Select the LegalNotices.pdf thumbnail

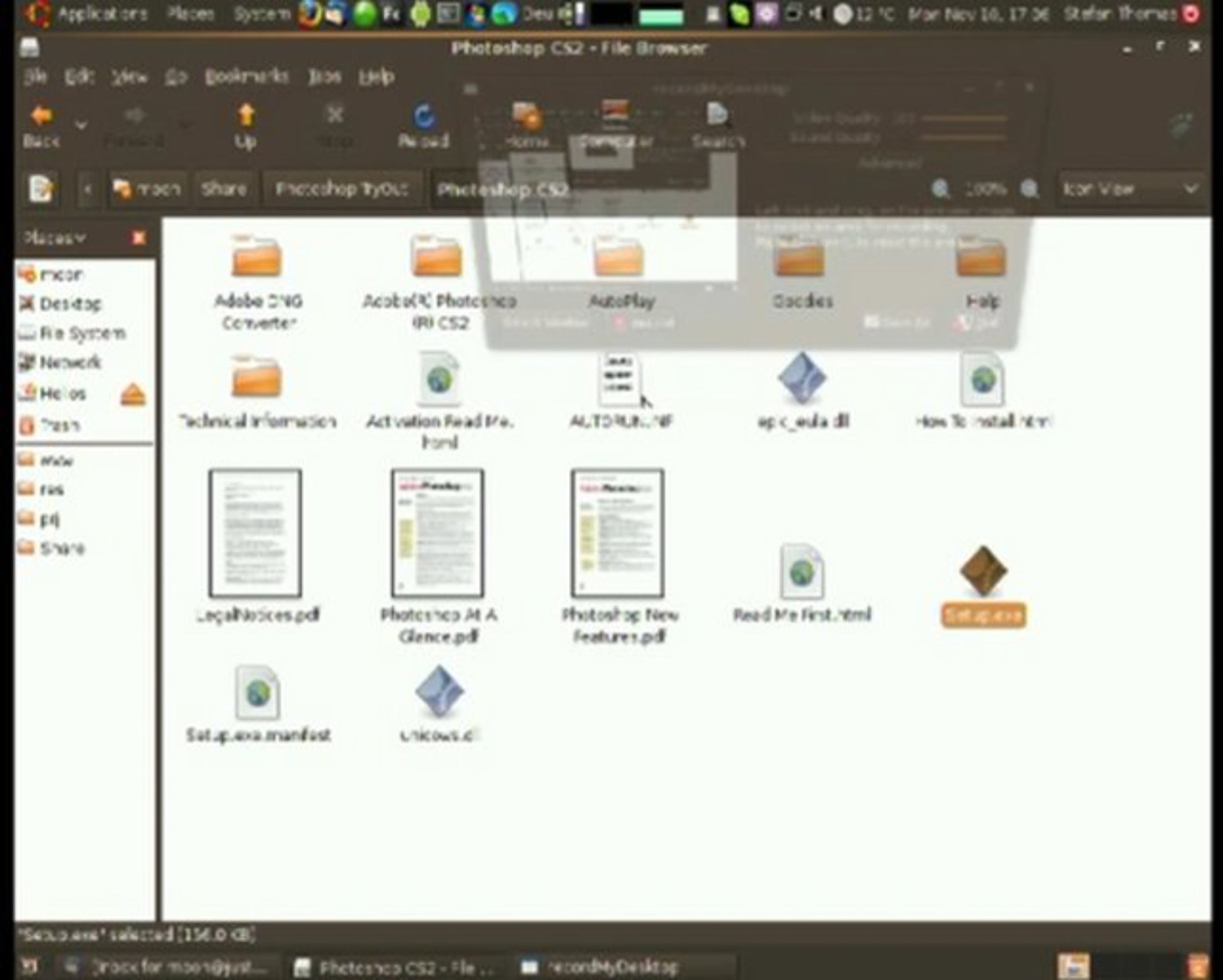tap(255, 533)
